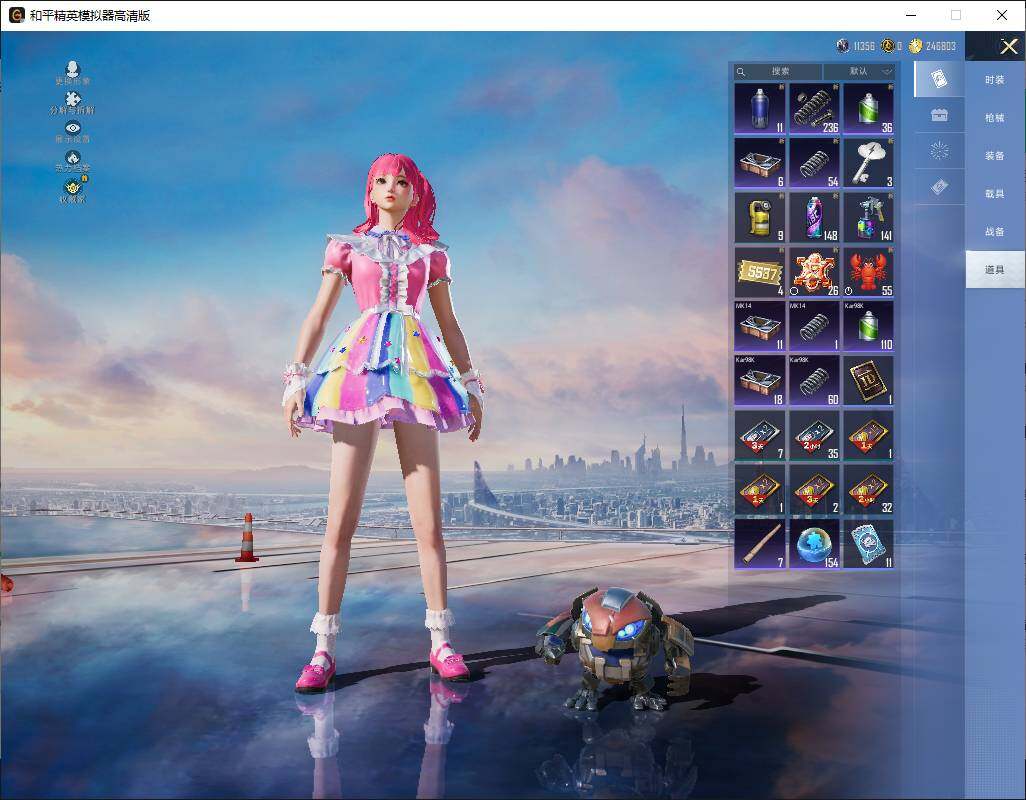This screenshot has width=1026, height=800.
Task: Select the red star medal with count 26
Action: pos(814,272)
